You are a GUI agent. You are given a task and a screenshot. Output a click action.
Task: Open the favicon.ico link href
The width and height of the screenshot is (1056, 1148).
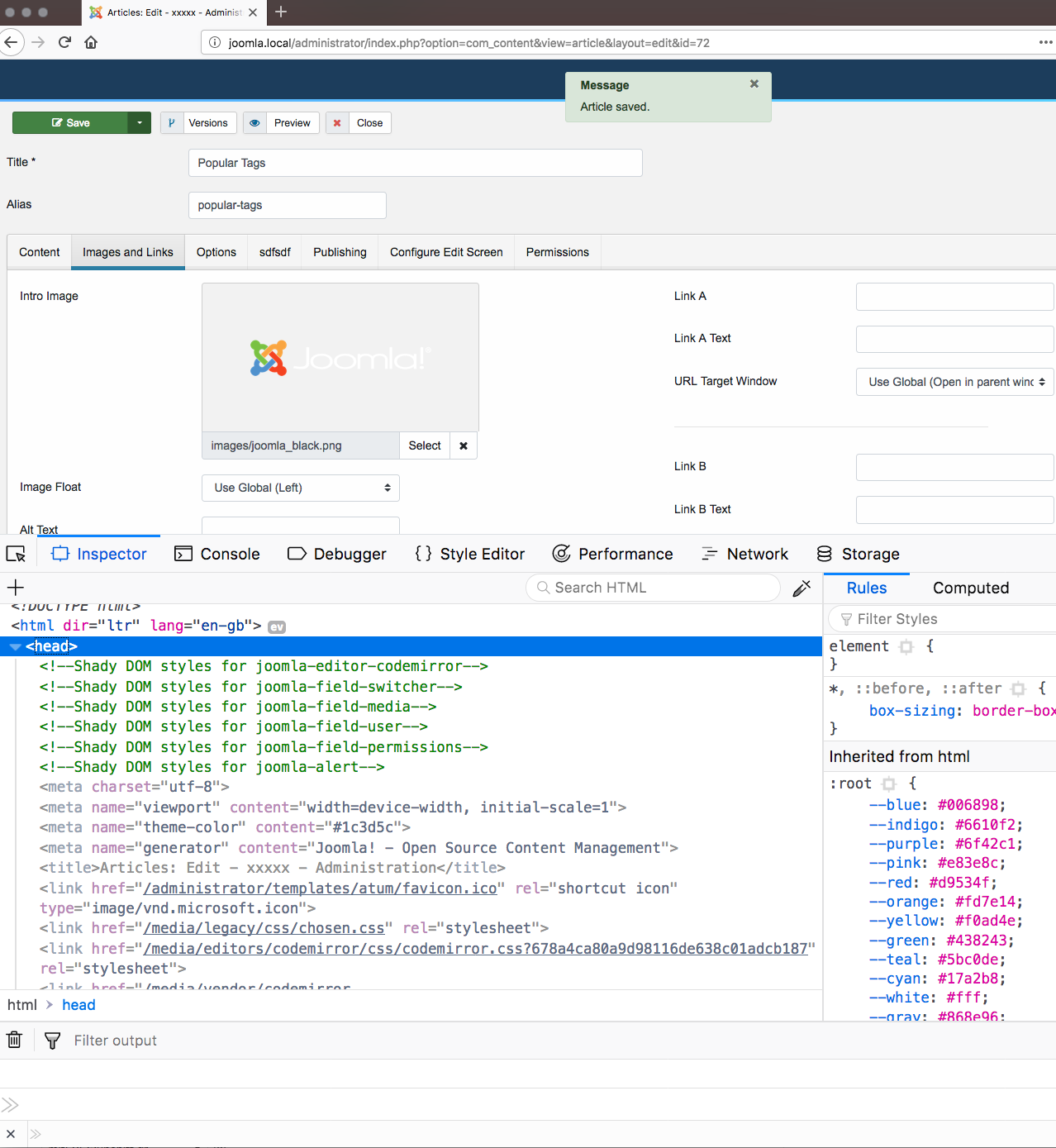tap(321, 888)
